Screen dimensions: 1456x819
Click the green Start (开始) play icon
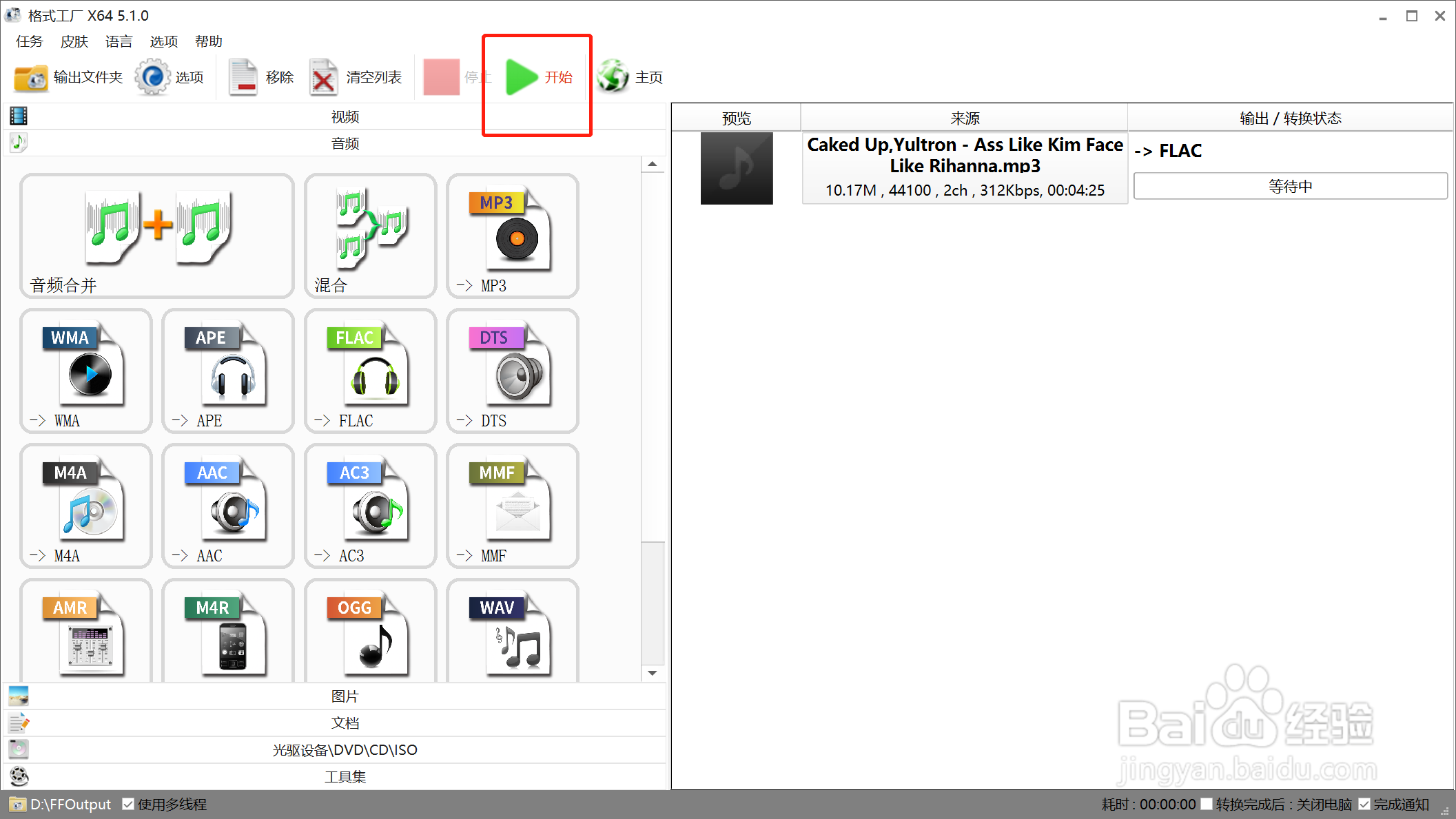pos(522,77)
